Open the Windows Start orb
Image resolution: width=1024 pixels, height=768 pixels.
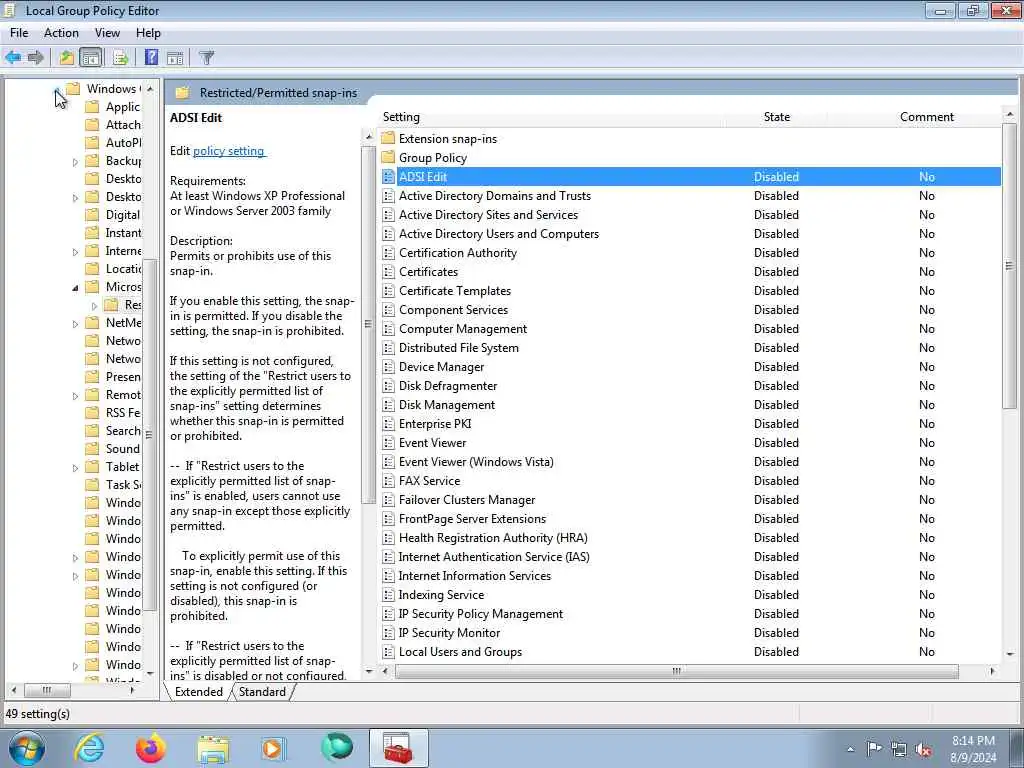(x=27, y=748)
